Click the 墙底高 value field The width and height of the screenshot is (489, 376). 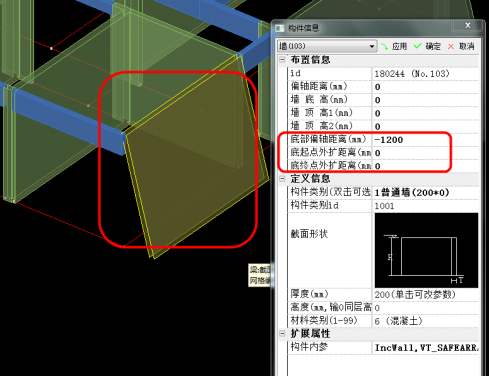point(425,100)
